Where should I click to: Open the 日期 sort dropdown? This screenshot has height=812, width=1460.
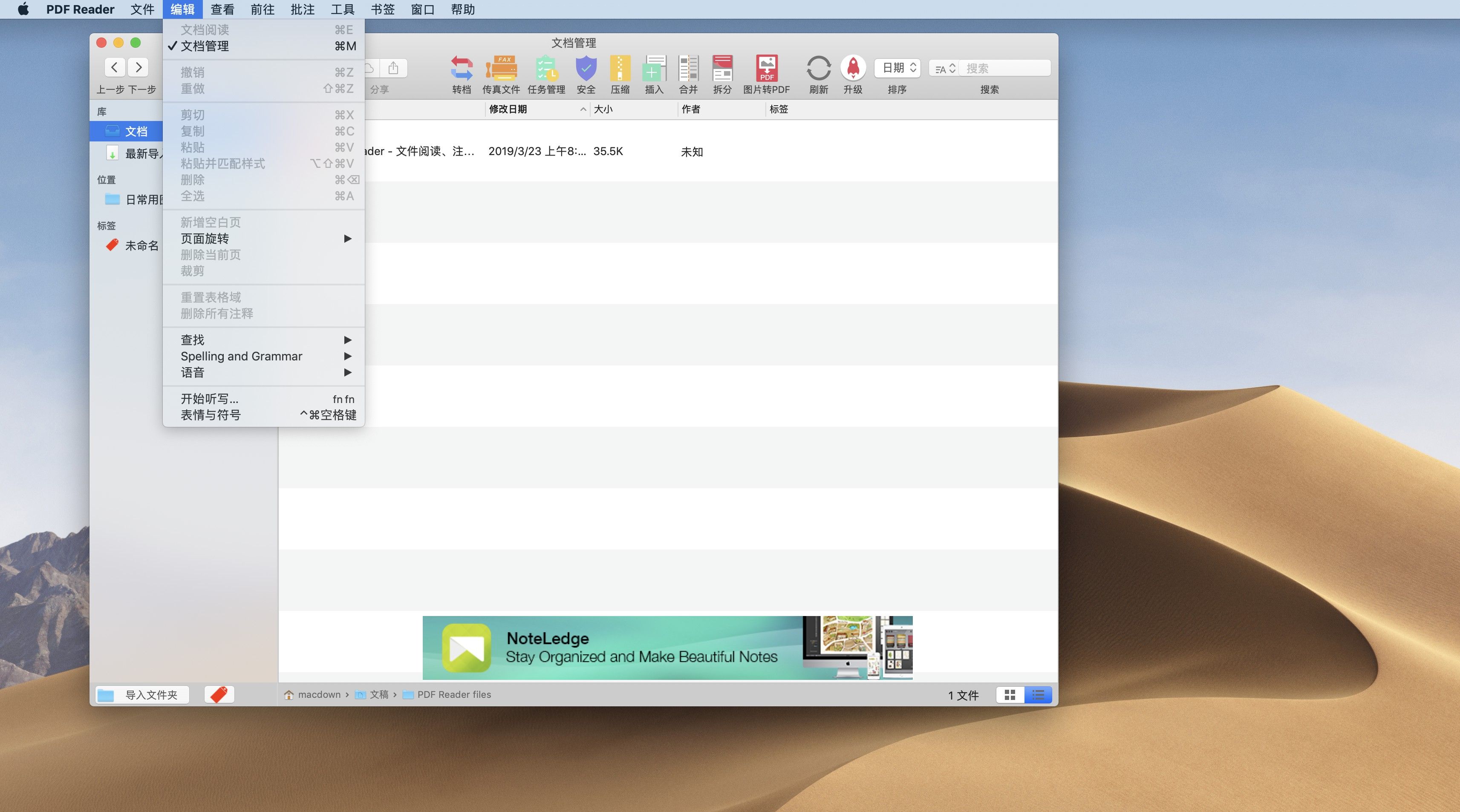point(897,68)
